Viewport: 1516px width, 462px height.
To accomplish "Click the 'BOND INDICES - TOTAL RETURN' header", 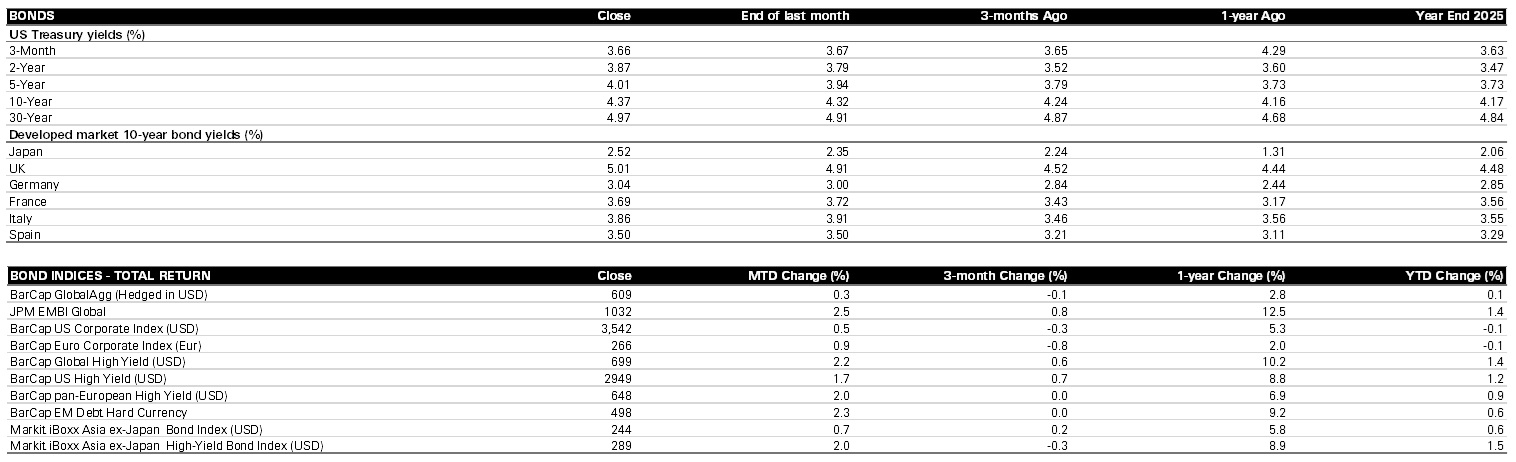I will [110, 276].
